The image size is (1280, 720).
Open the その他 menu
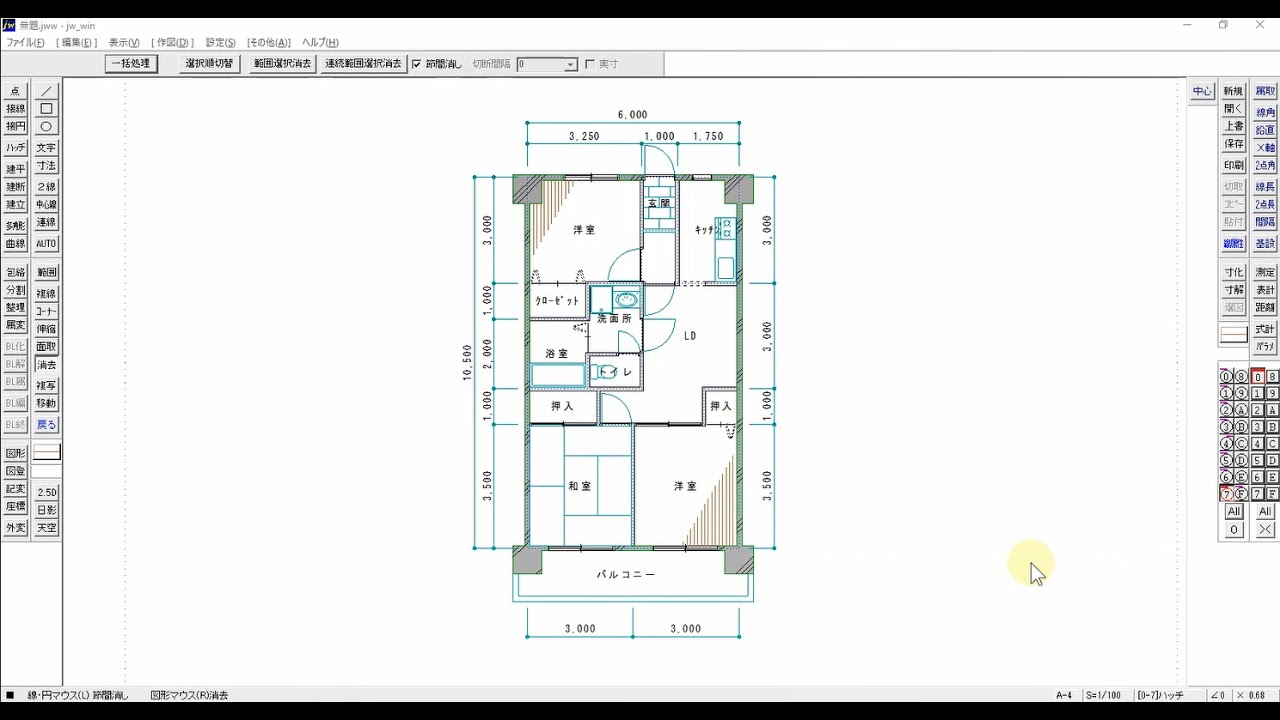tap(269, 43)
